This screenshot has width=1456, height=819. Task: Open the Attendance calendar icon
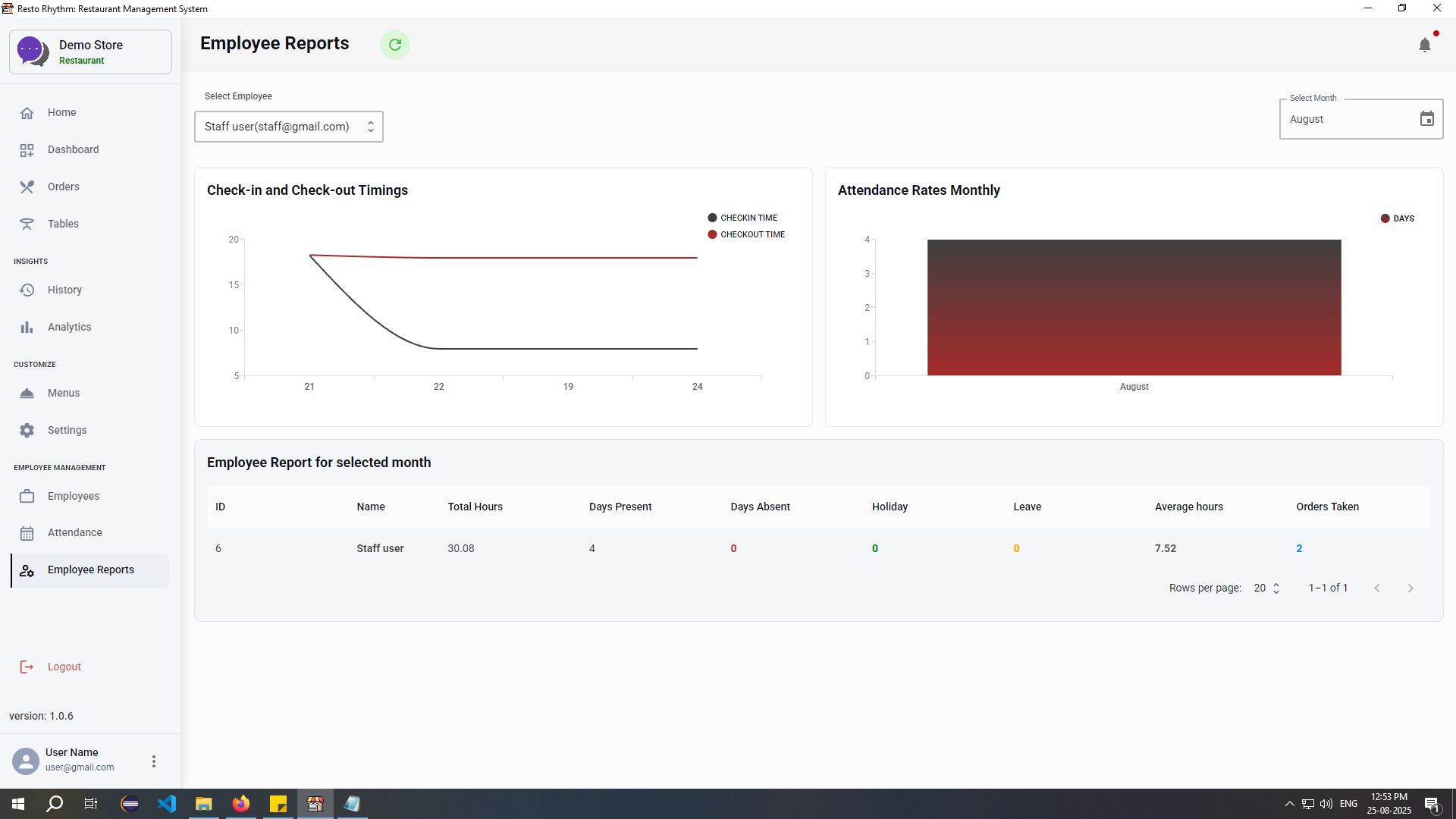[x=27, y=532]
